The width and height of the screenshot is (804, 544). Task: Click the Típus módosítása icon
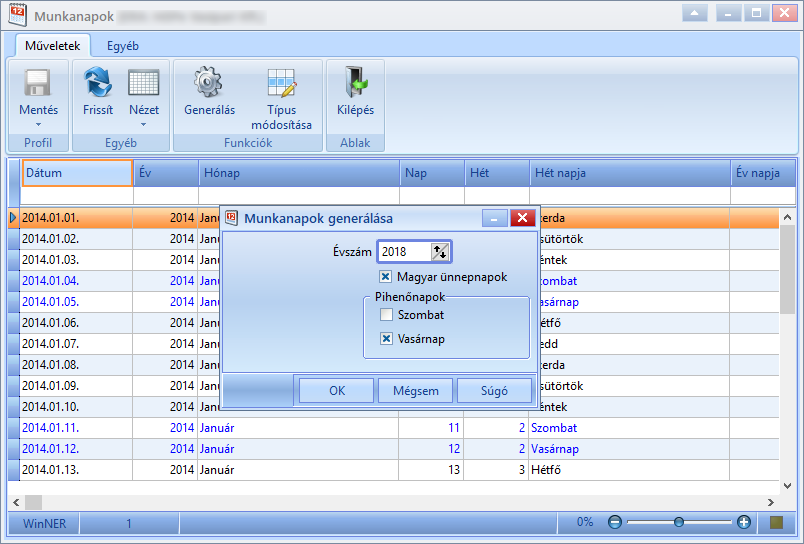(282, 83)
